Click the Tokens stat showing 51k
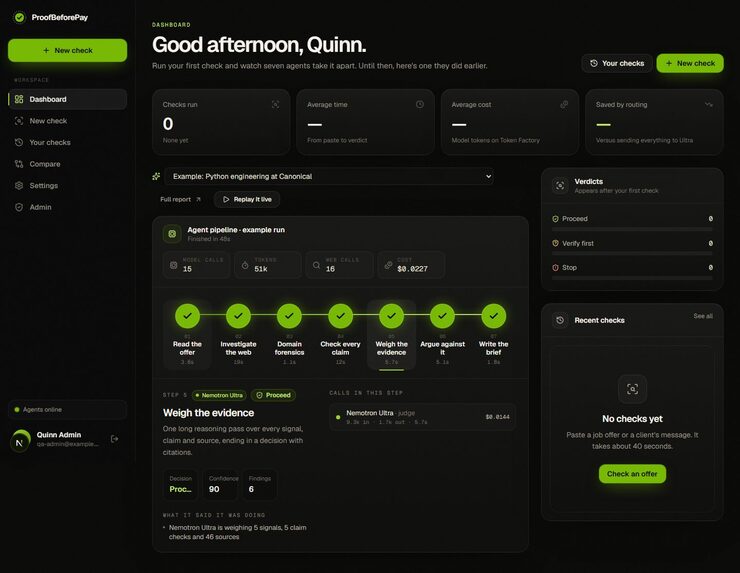Viewport: 740px width, 573px height. click(268, 265)
